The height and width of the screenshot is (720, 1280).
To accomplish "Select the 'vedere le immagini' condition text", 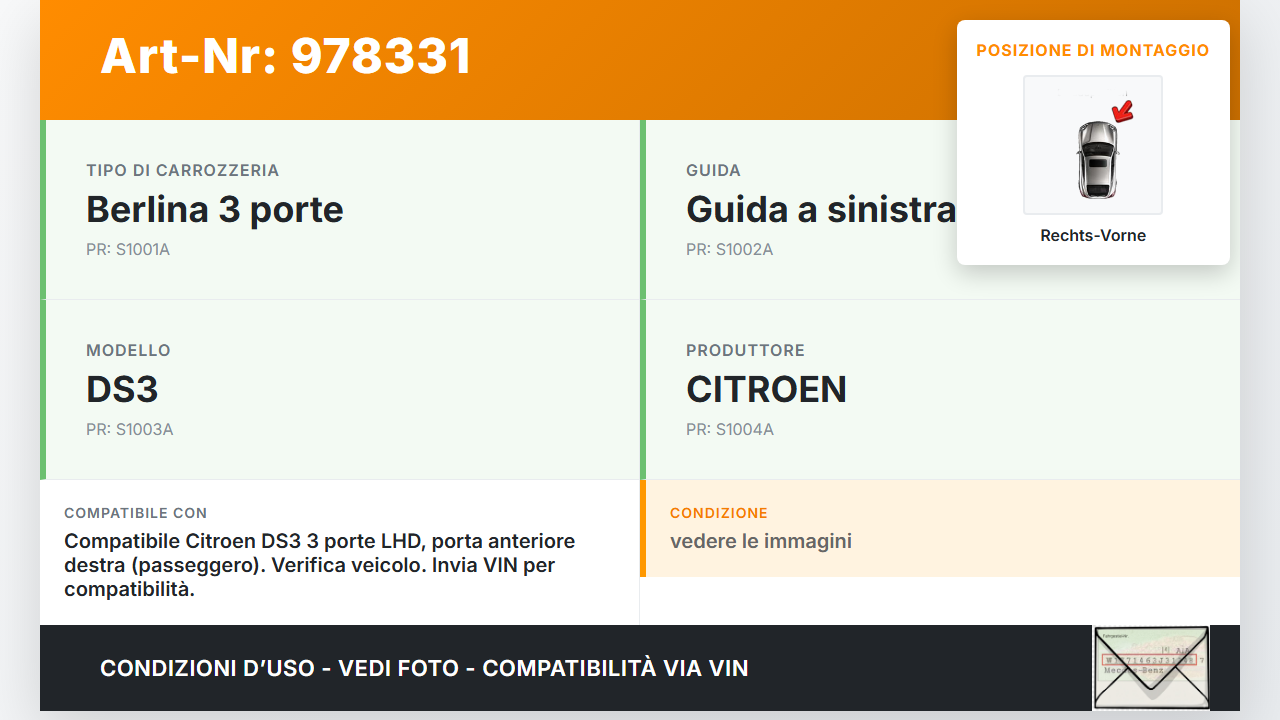I will click(761, 541).
